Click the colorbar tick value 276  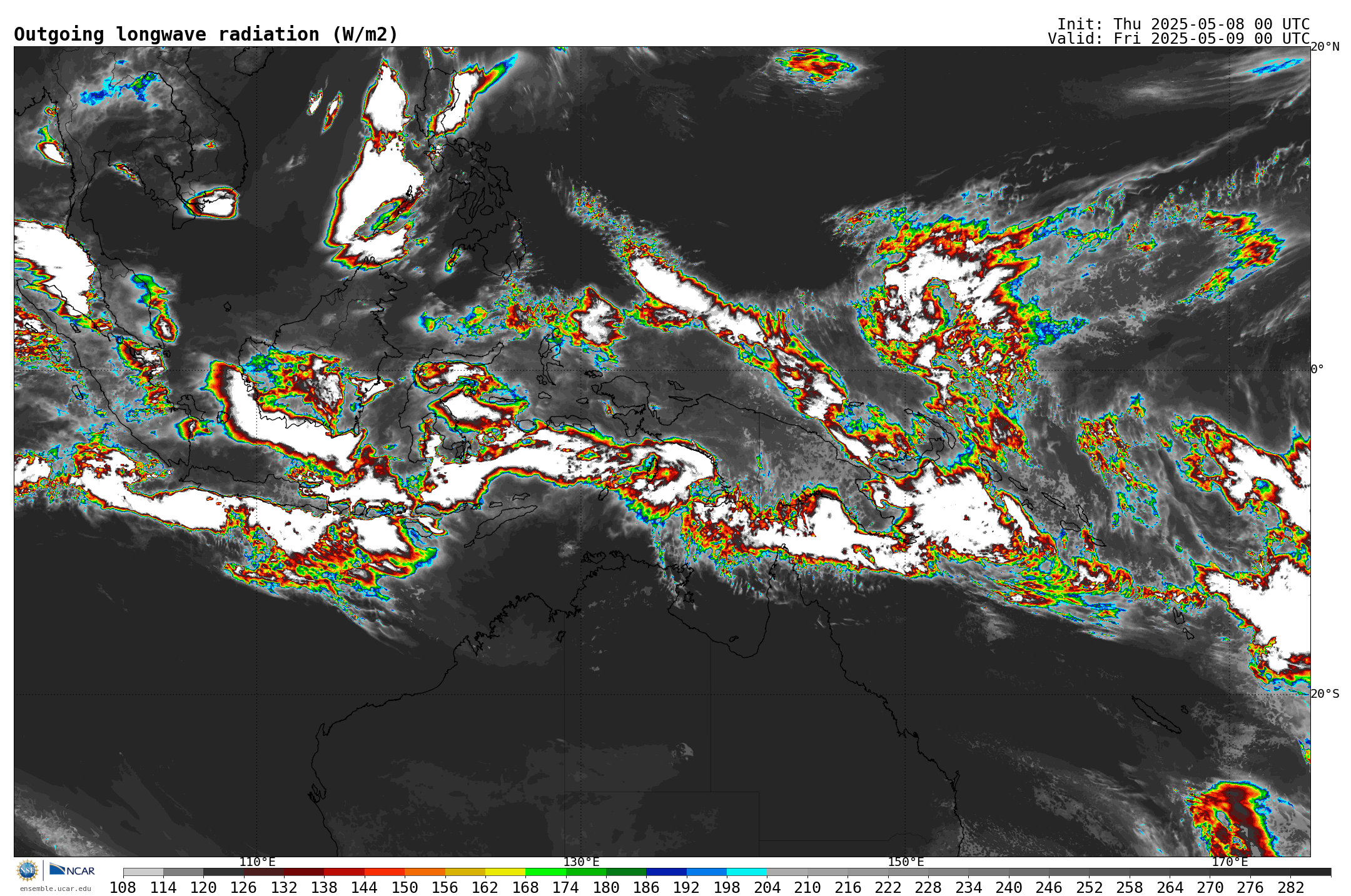pos(1250,887)
